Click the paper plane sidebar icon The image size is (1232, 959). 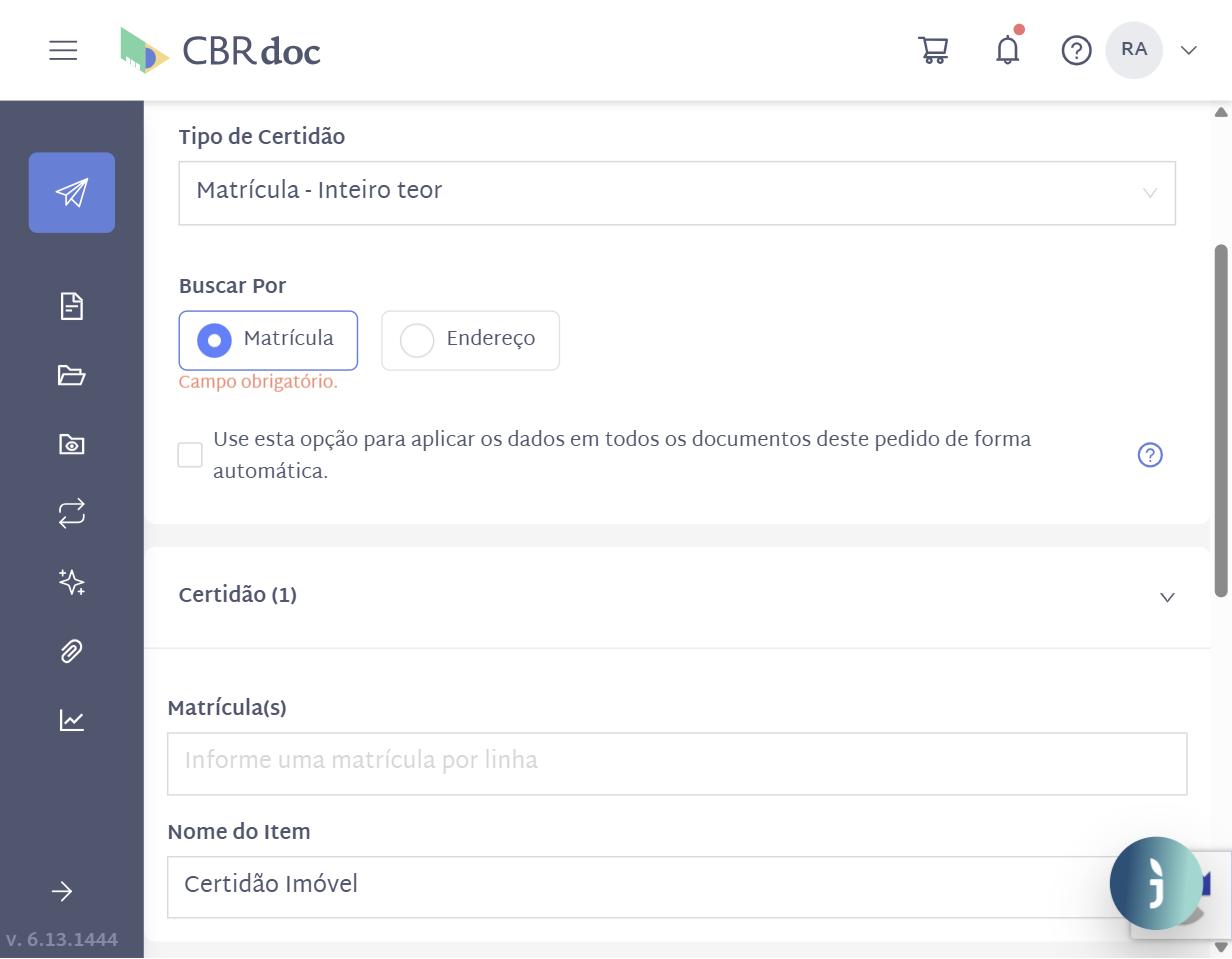point(72,193)
